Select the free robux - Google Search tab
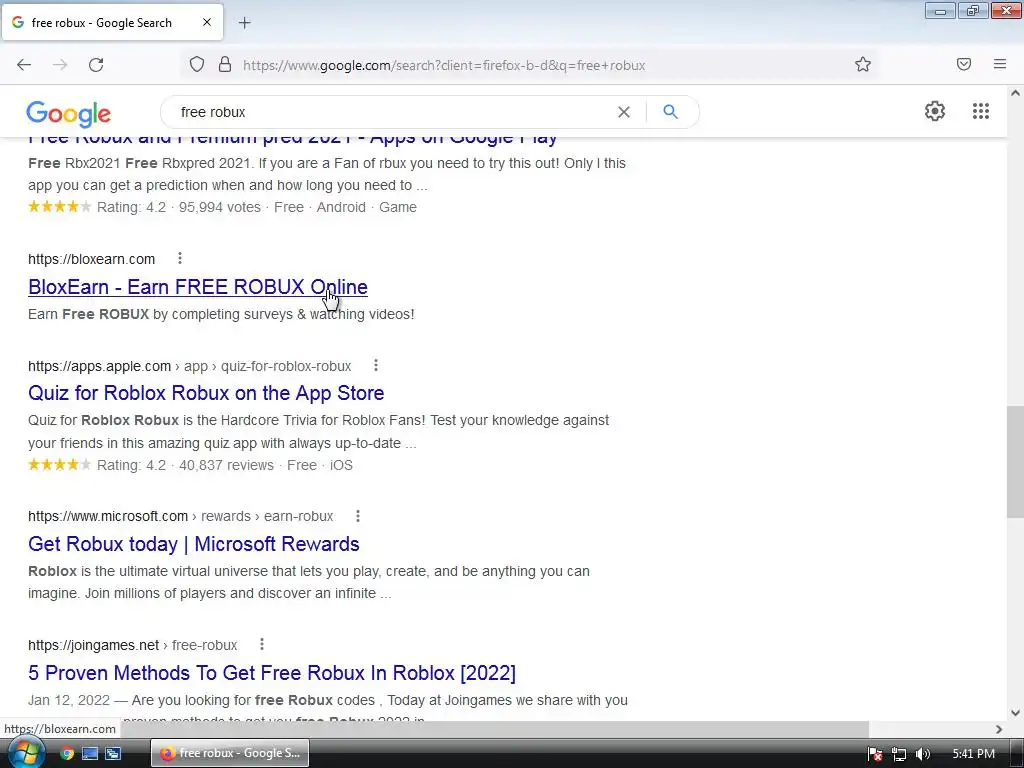The height and width of the screenshot is (768, 1024). [x=112, y=22]
